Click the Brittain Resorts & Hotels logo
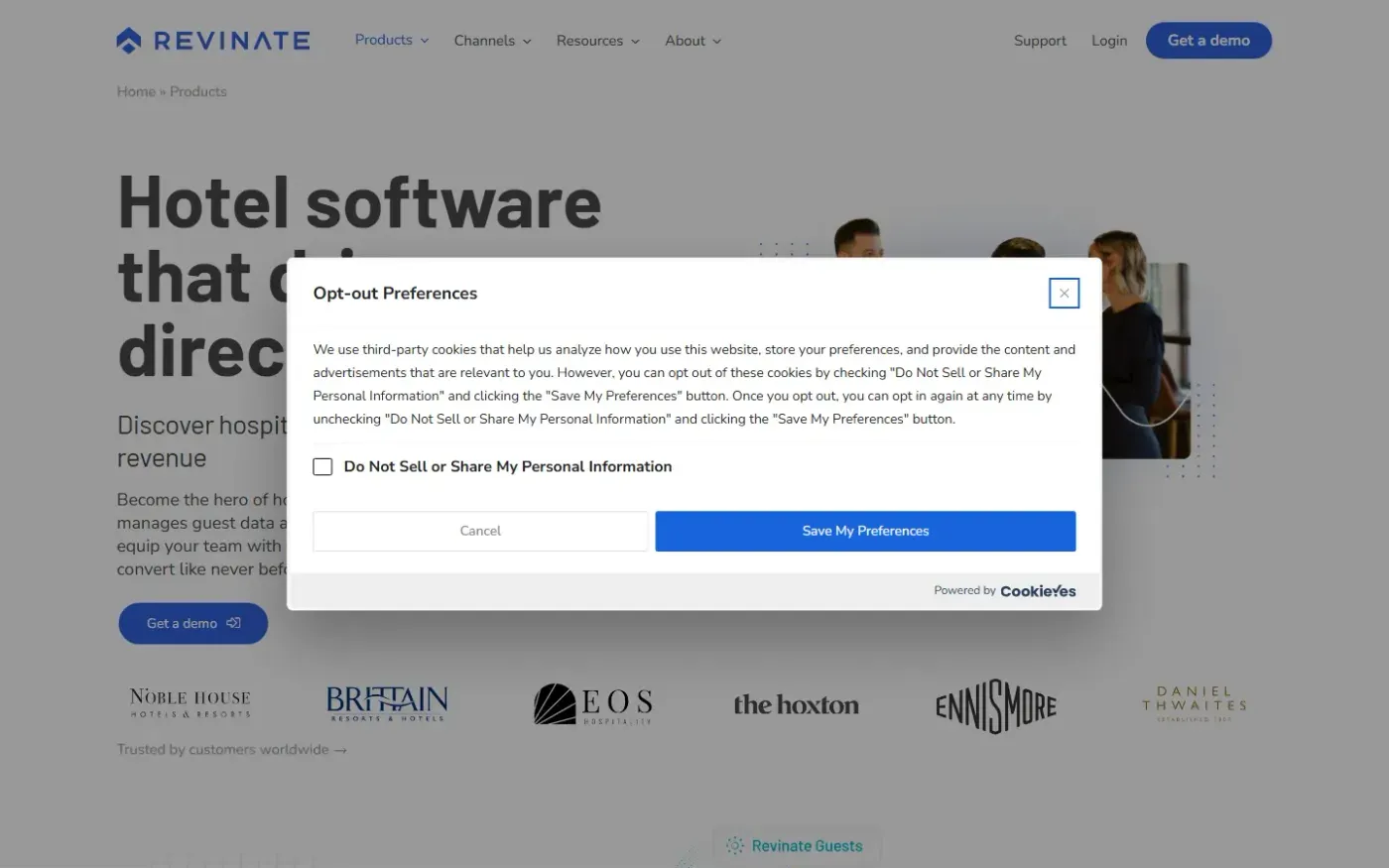 pyautogui.click(x=387, y=703)
